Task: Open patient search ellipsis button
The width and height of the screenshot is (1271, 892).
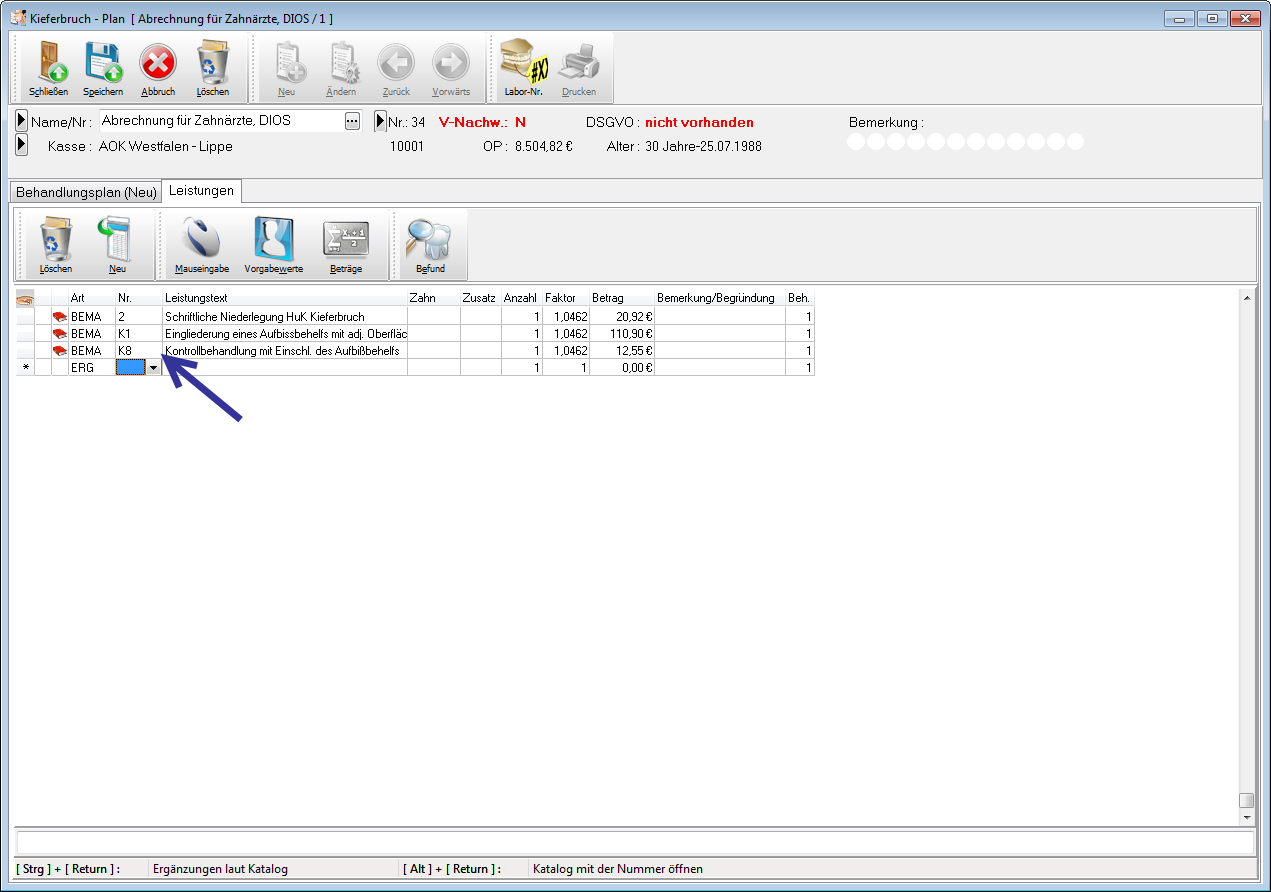Action: (351, 121)
